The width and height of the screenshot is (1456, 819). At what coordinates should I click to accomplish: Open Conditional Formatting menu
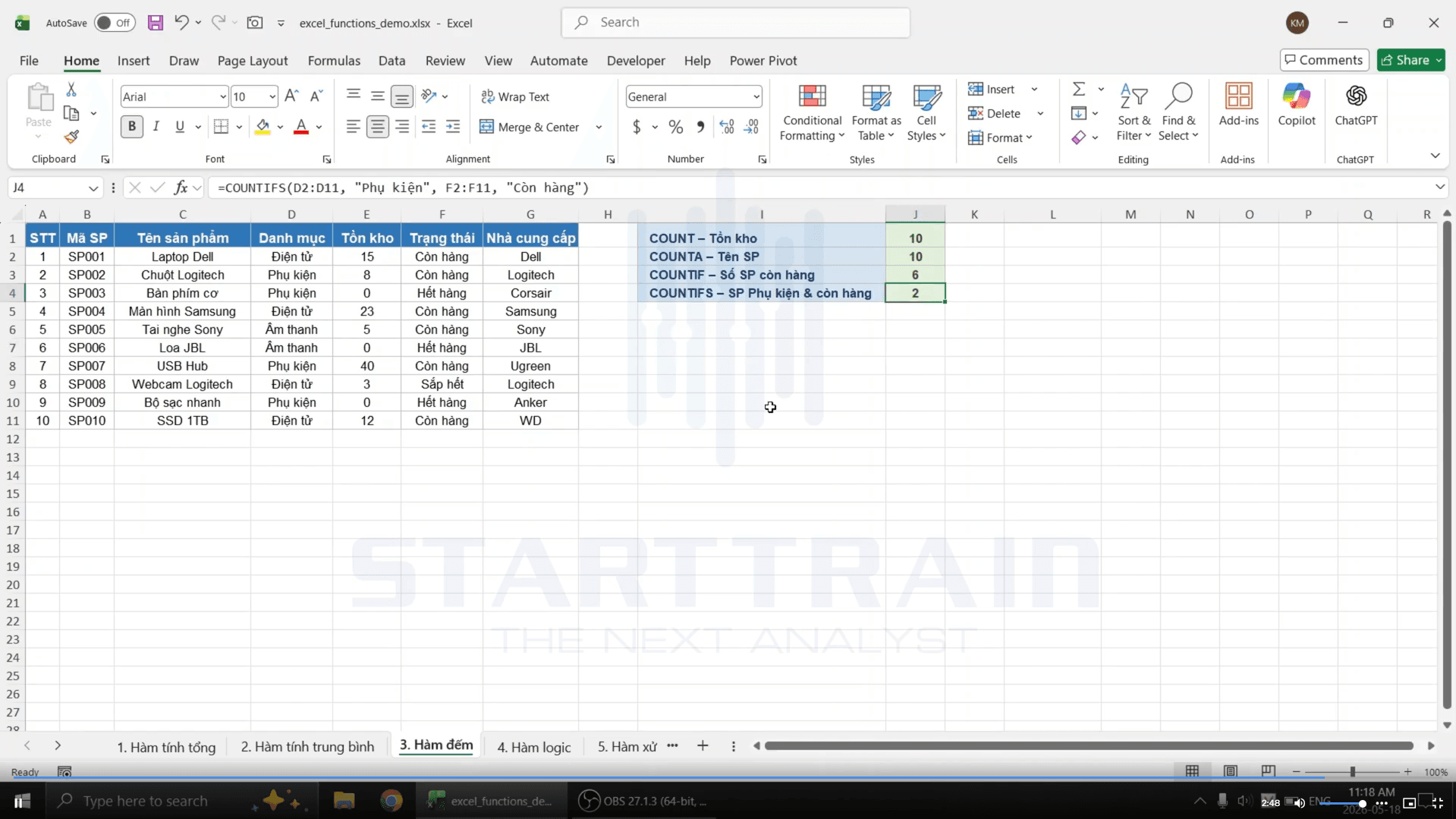812,114
